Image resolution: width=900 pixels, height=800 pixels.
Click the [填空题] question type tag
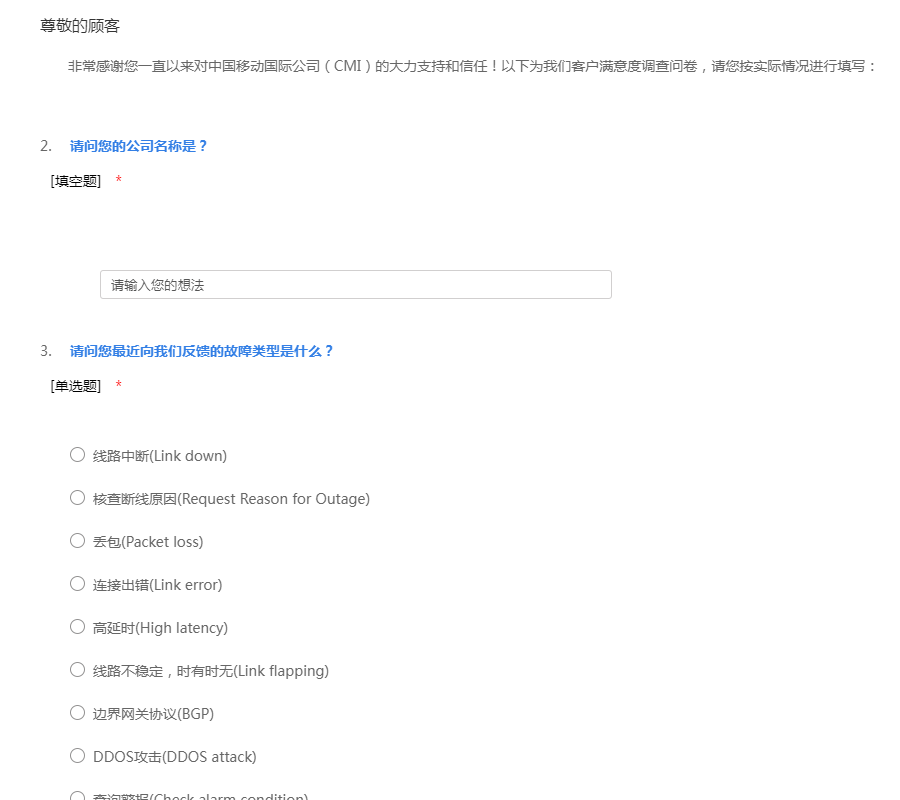pos(76,181)
